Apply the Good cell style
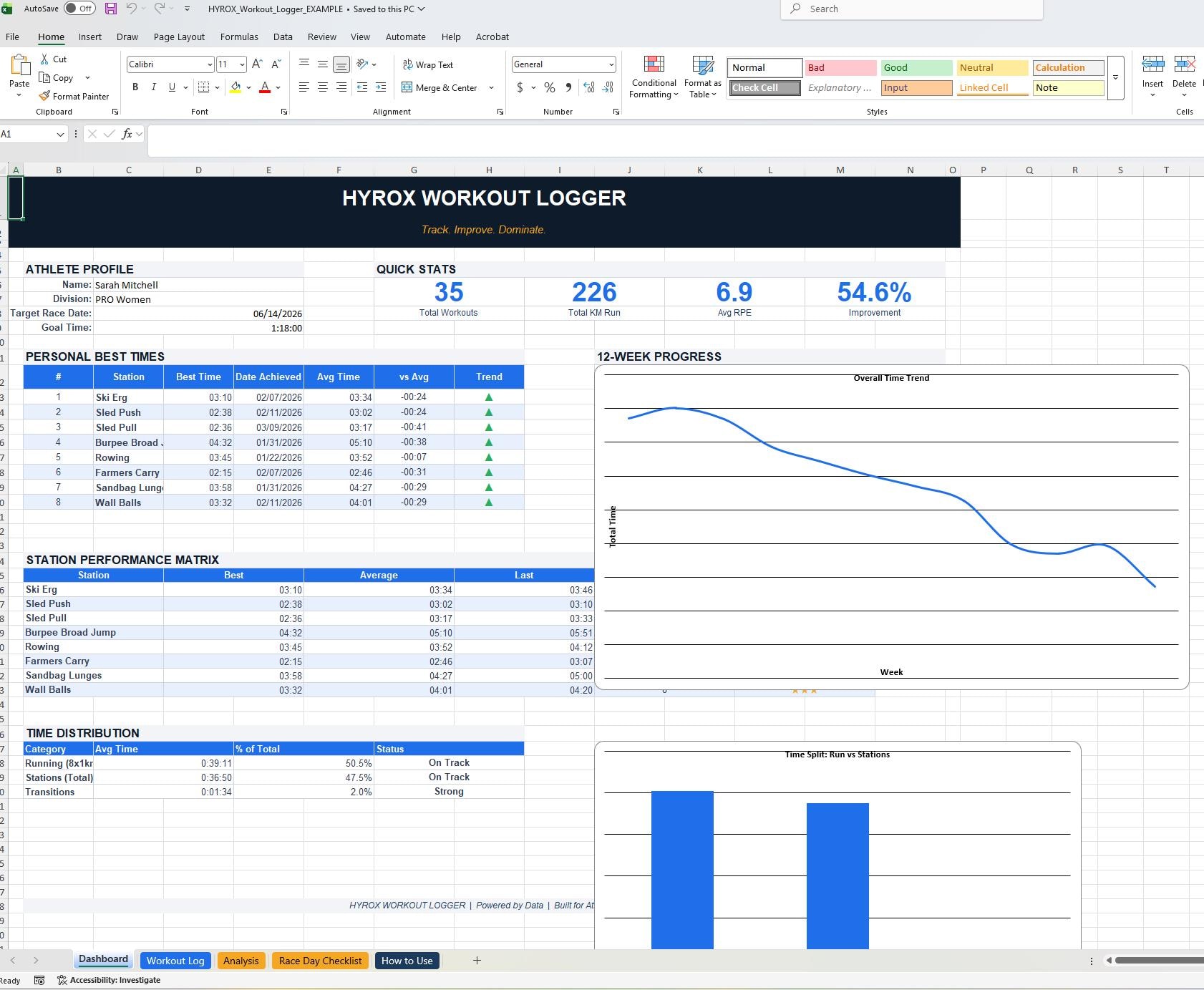 pyautogui.click(x=916, y=67)
